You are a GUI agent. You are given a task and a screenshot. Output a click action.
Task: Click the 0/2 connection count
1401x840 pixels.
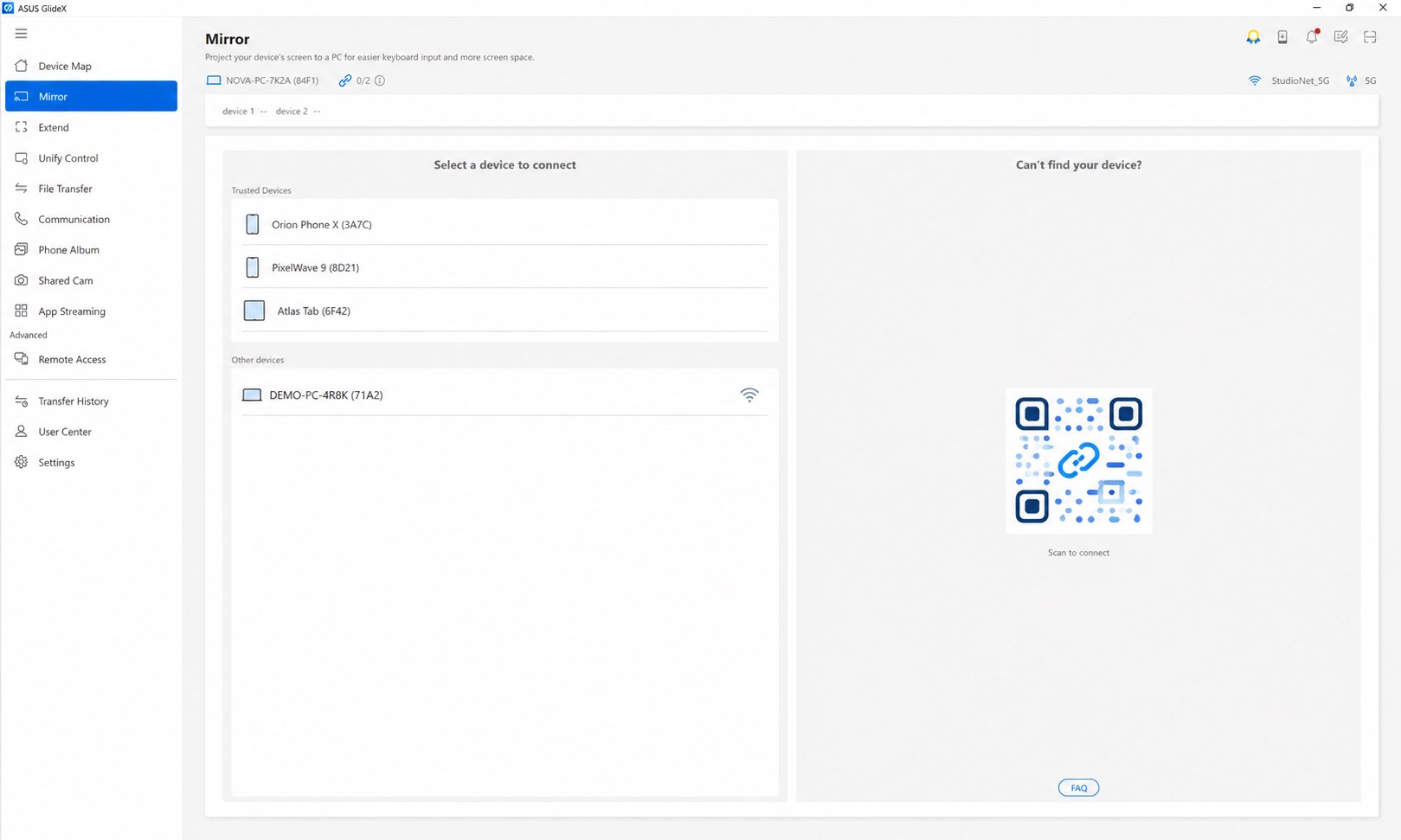click(363, 80)
